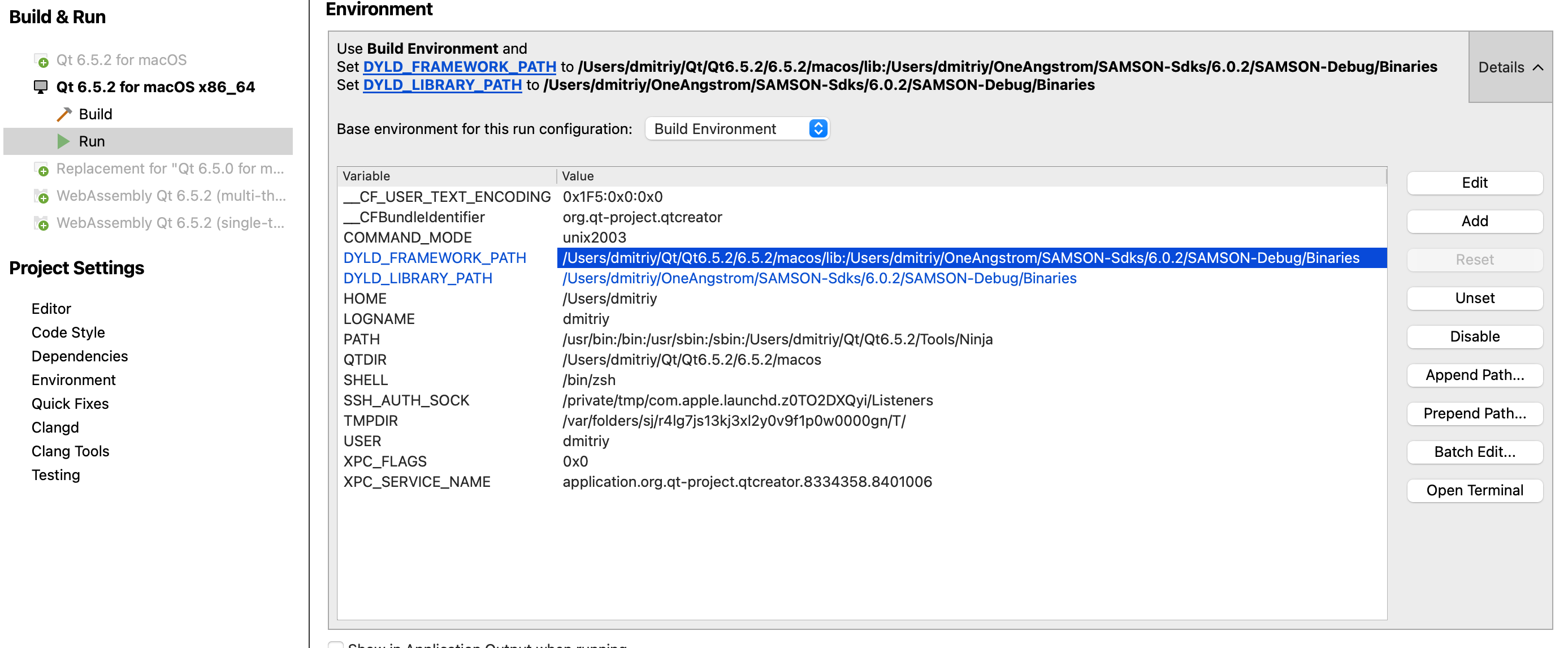Select the green Run play icon

(x=64, y=141)
